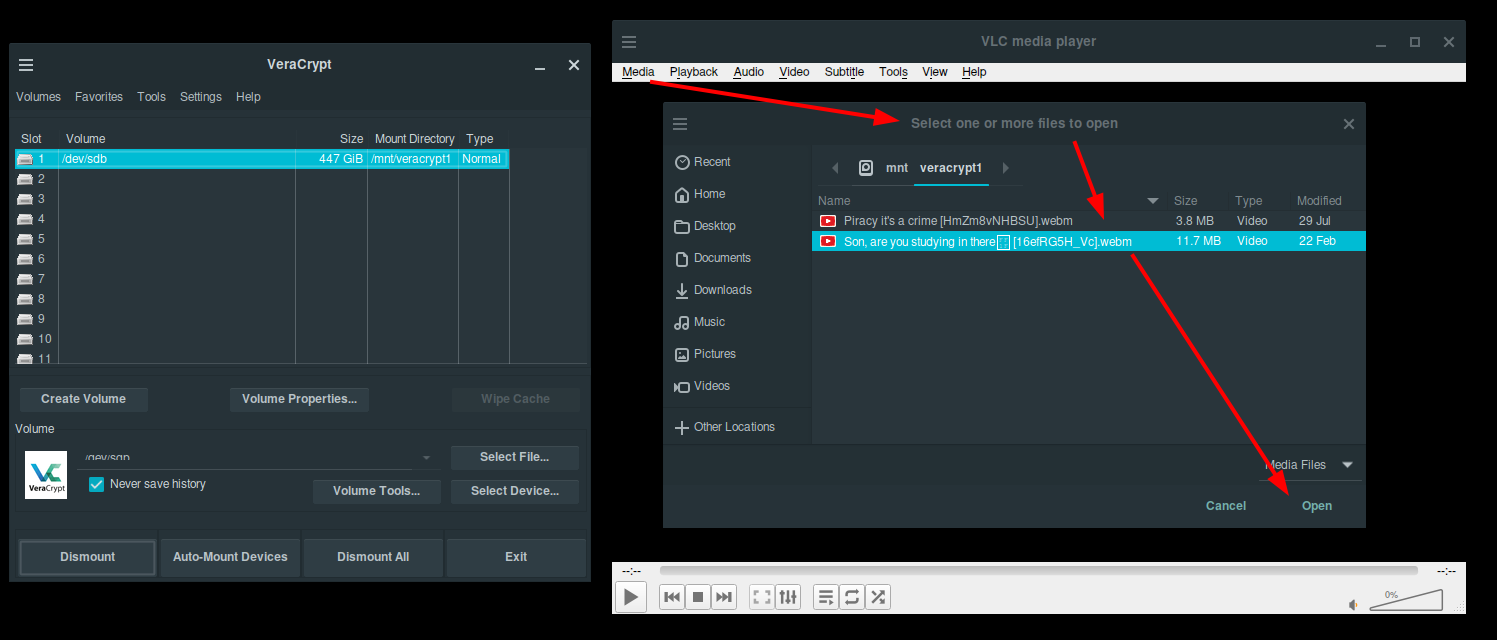Open the Video menu in VLC
Screen dimensions: 1497x640
[795, 72]
